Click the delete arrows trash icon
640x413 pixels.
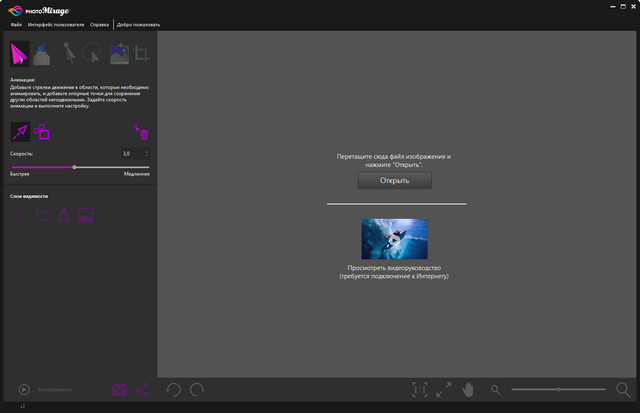click(x=142, y=132)
